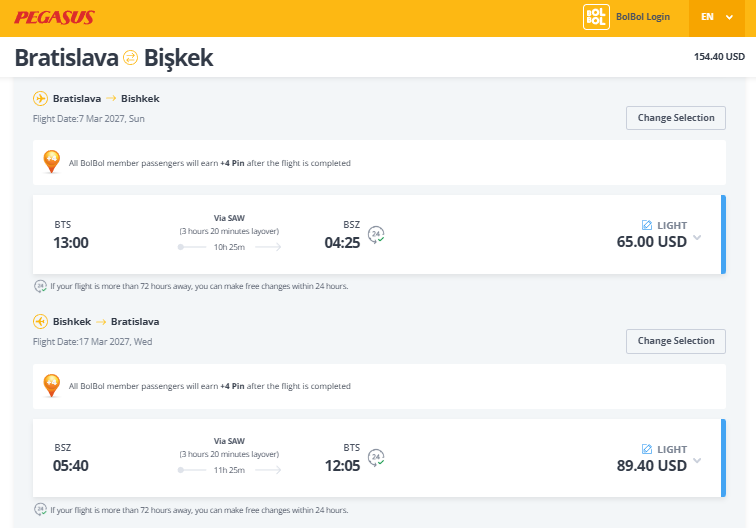The image size is (756, 528).
Task: Select the BTS 13:00 outbound flight card
Action: click(x=379, y=234)
